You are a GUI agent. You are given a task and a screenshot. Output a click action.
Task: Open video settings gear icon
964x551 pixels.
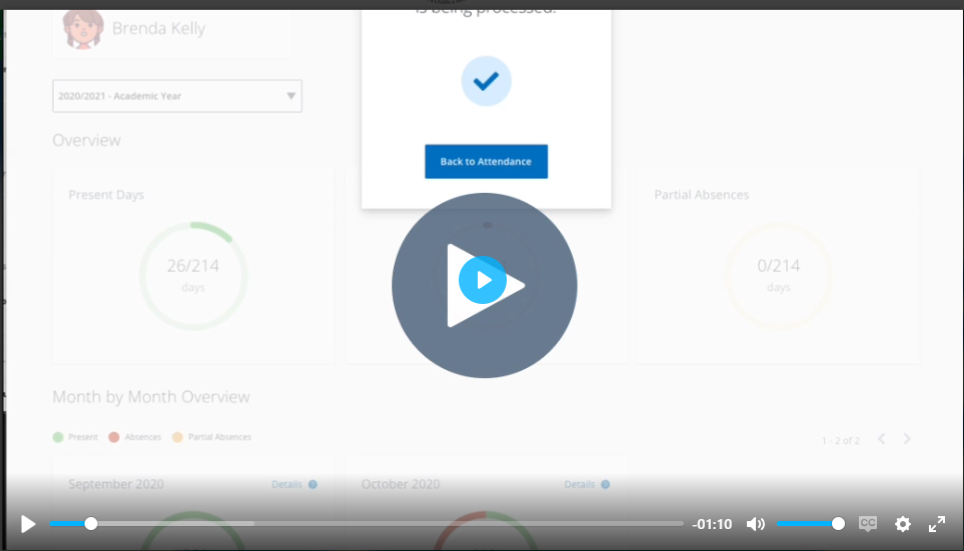tap(902, 524)
